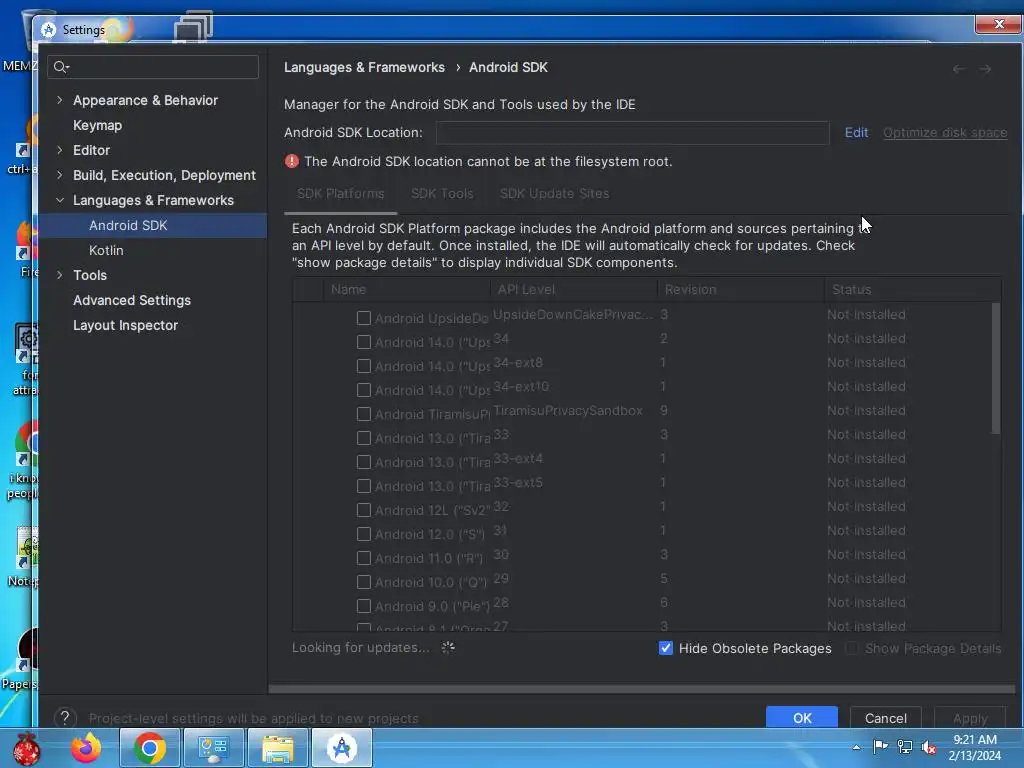
Task: Click the Apply button
Action: coord(970,717)
